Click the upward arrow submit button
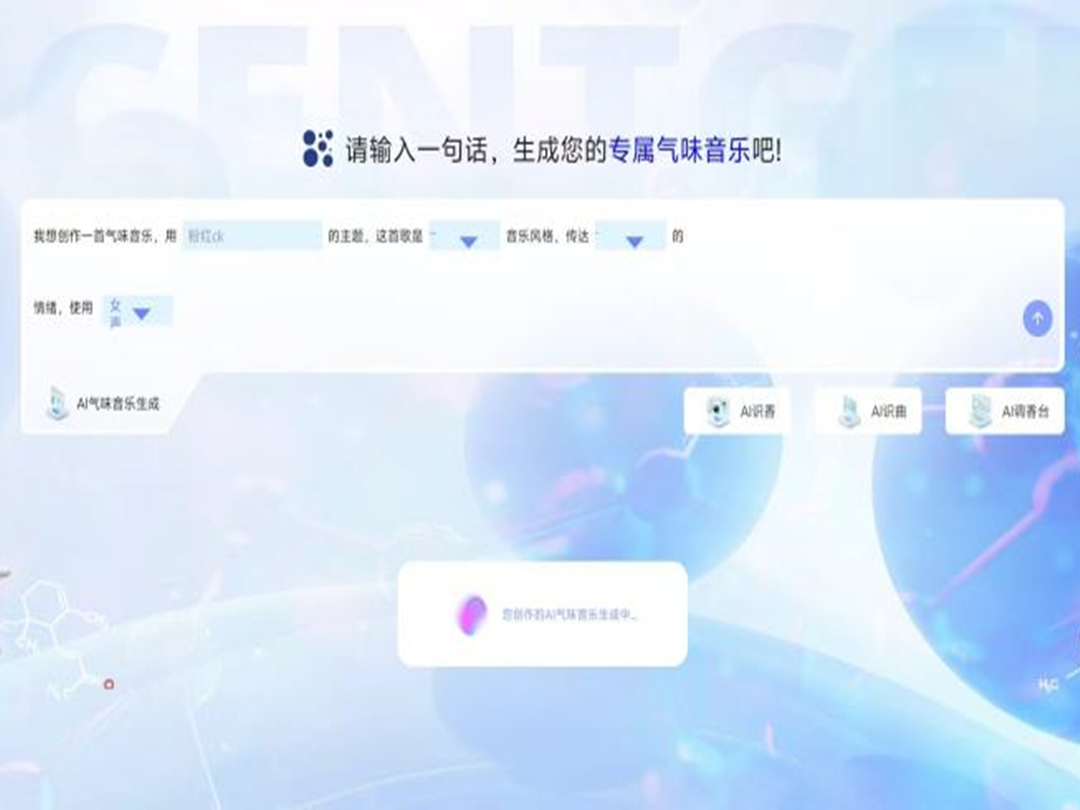The image size is (1080, 810). (1037, 319)
